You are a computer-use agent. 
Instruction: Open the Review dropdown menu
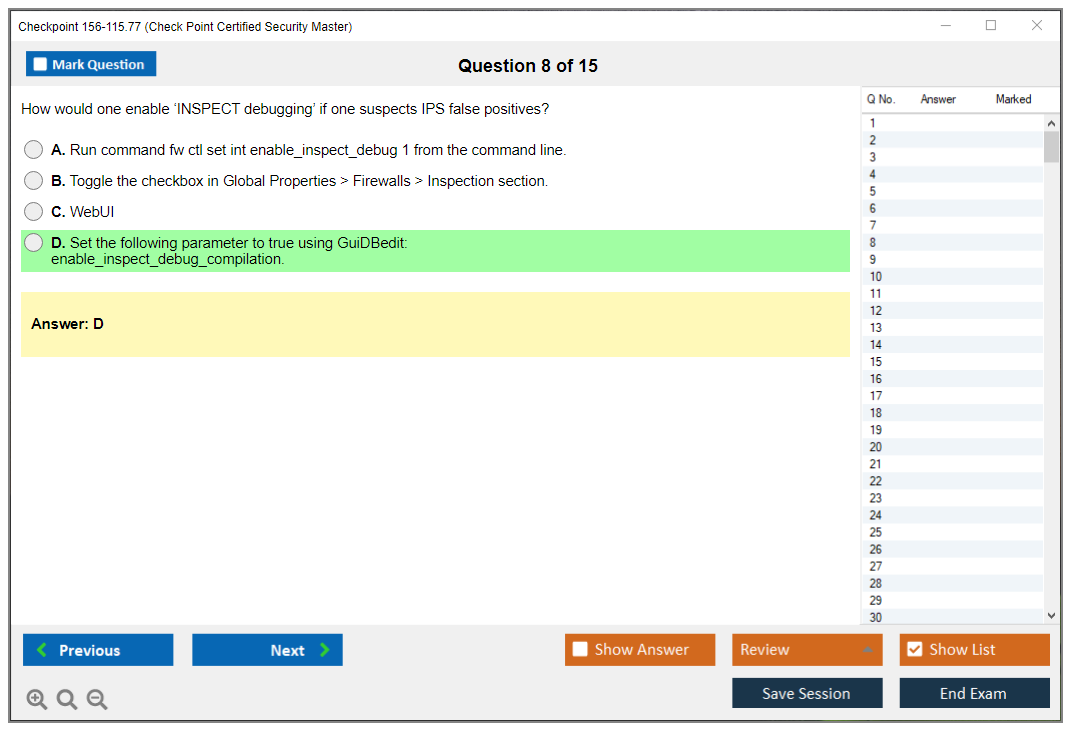pyautogui.click(x=806, y=650)
